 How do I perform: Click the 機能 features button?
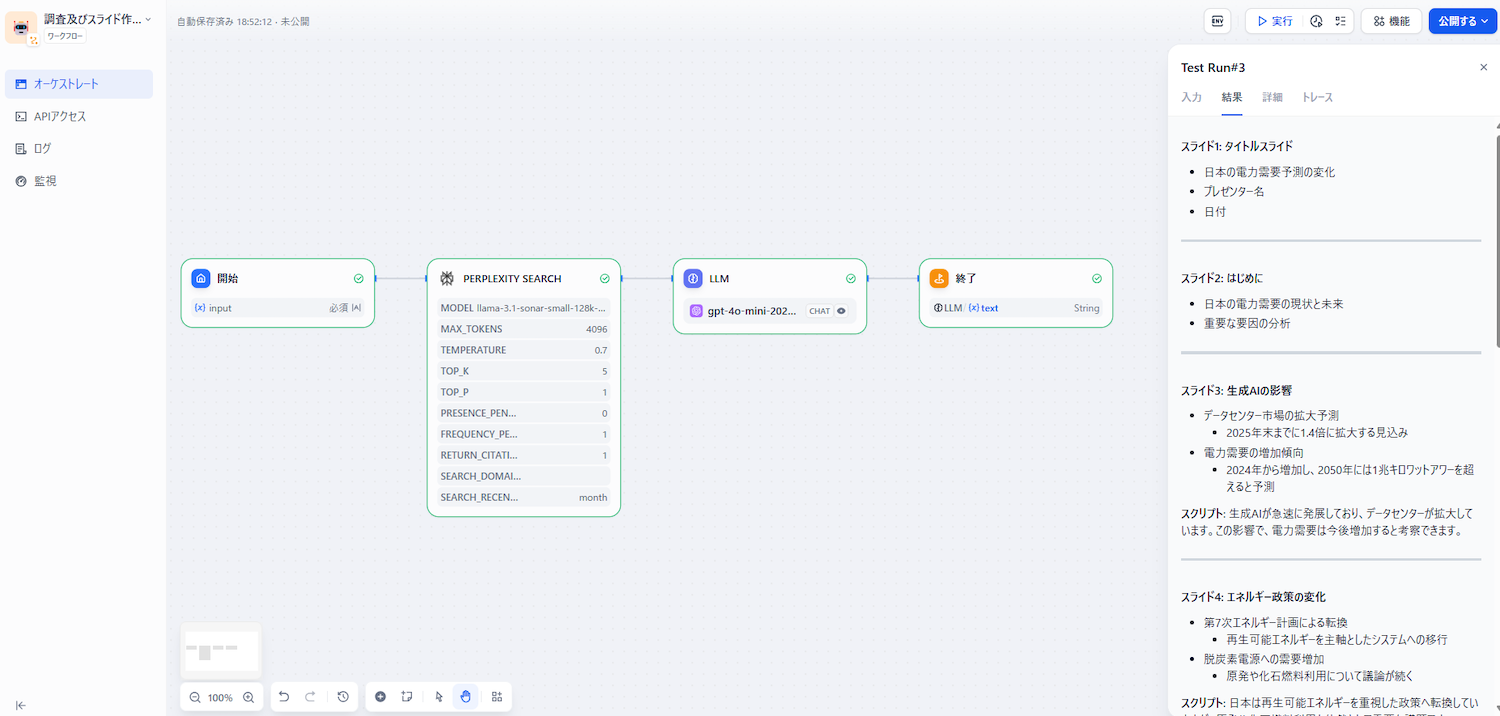pyautogui.click(x=1391, y=21)
